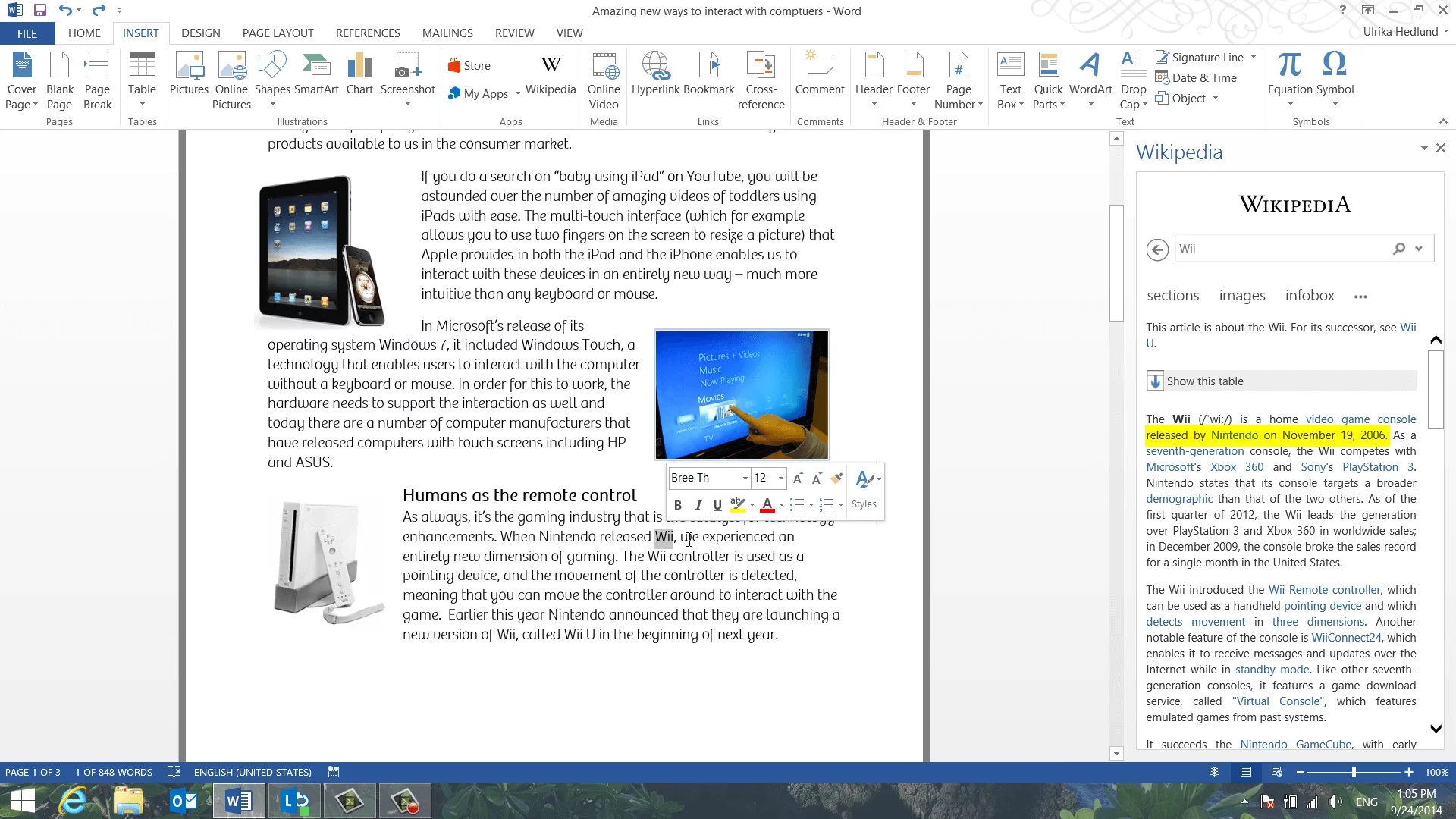Insert a Hyperlink from ribbon
This screenshot has height=819, width=1456.
[655, 74]
